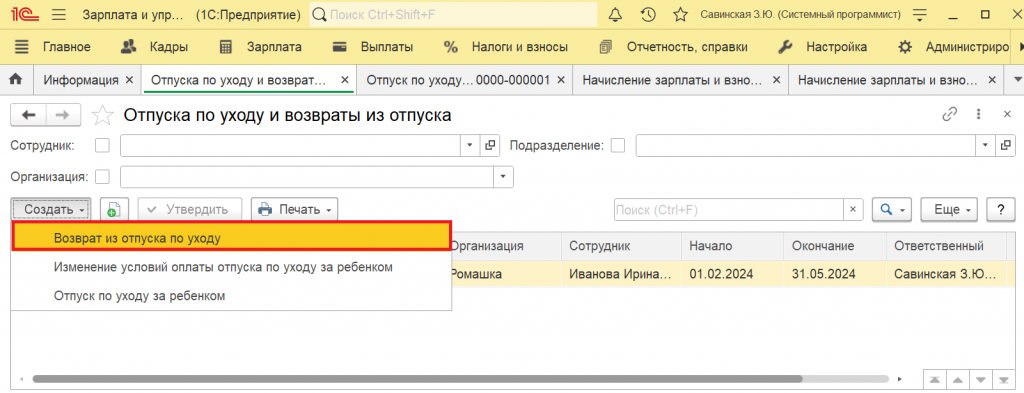This screenshot has height=393, width=1024.
Task: Open the notifications bell icon
Action: click(615, 14)
